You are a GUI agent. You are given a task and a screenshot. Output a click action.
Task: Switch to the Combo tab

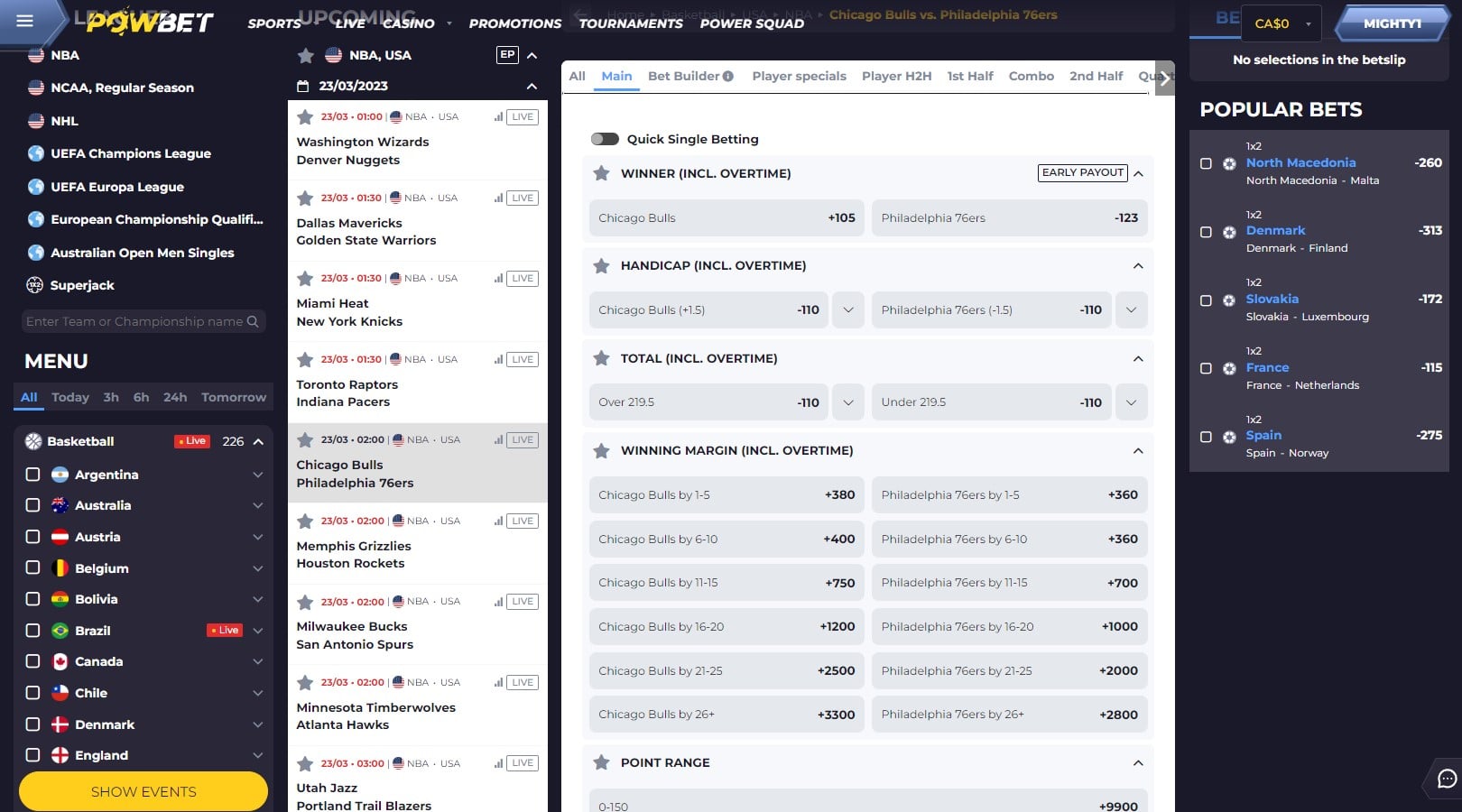click(1032, 77)
